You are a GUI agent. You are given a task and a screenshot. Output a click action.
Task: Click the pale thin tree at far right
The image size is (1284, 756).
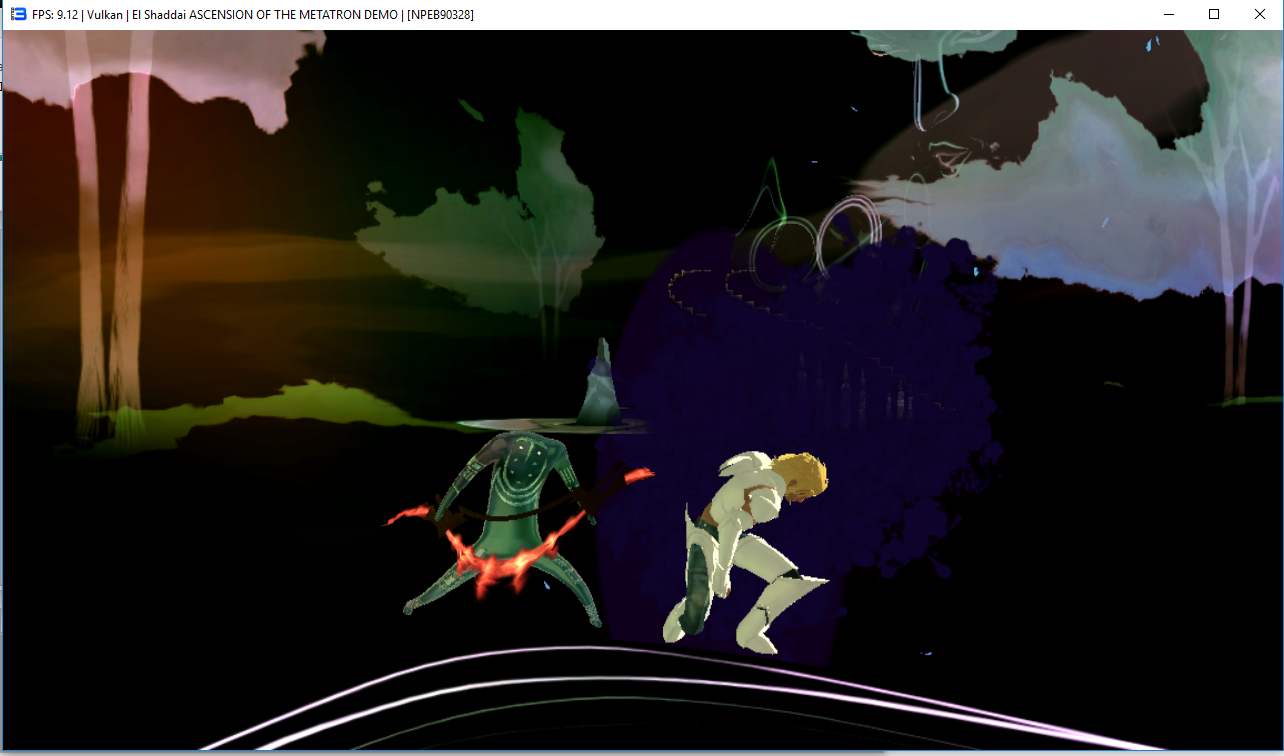(1236, 250)
